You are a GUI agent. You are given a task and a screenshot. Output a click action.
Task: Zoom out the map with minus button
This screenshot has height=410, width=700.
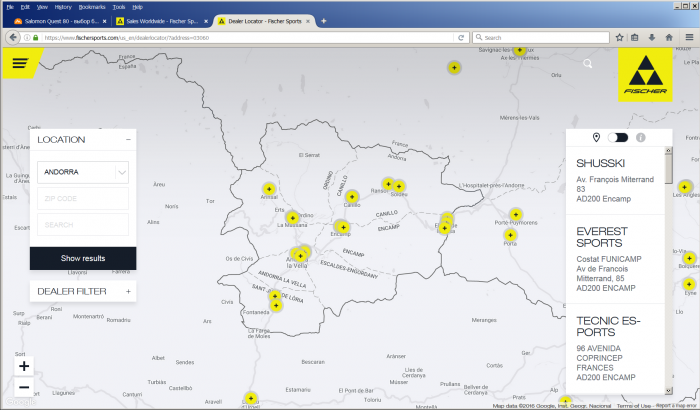click(x=24, y=387)
